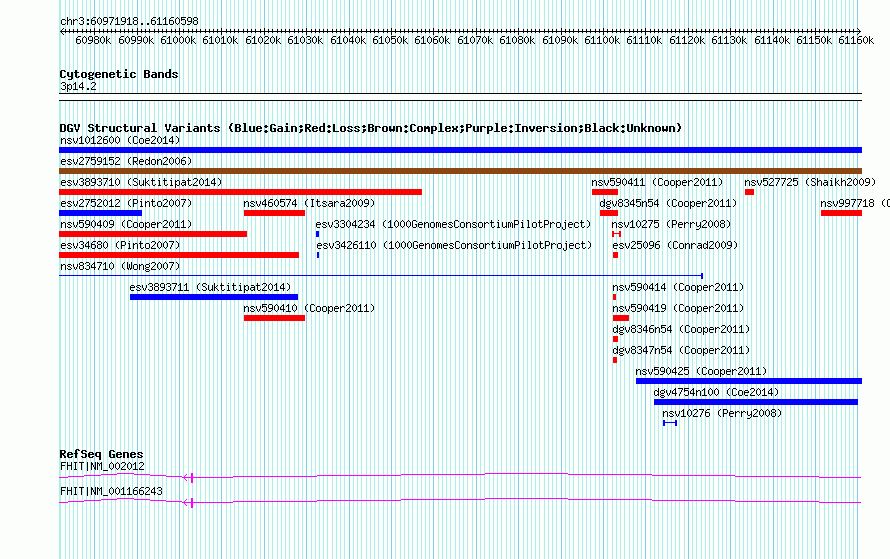The image size is (890, 559).
Task: Open nsv460574 (Itsara2009) variant
Action: click(x=309, y=203)
